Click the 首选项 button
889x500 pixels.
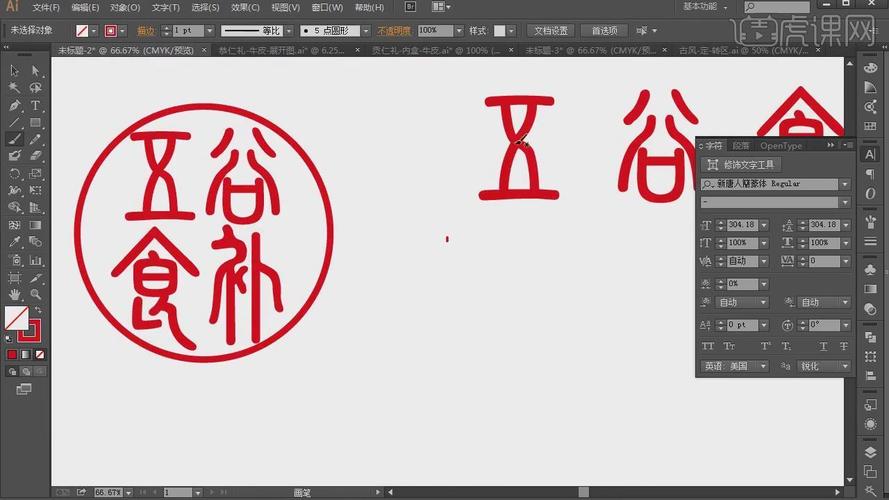click(604, 31)
